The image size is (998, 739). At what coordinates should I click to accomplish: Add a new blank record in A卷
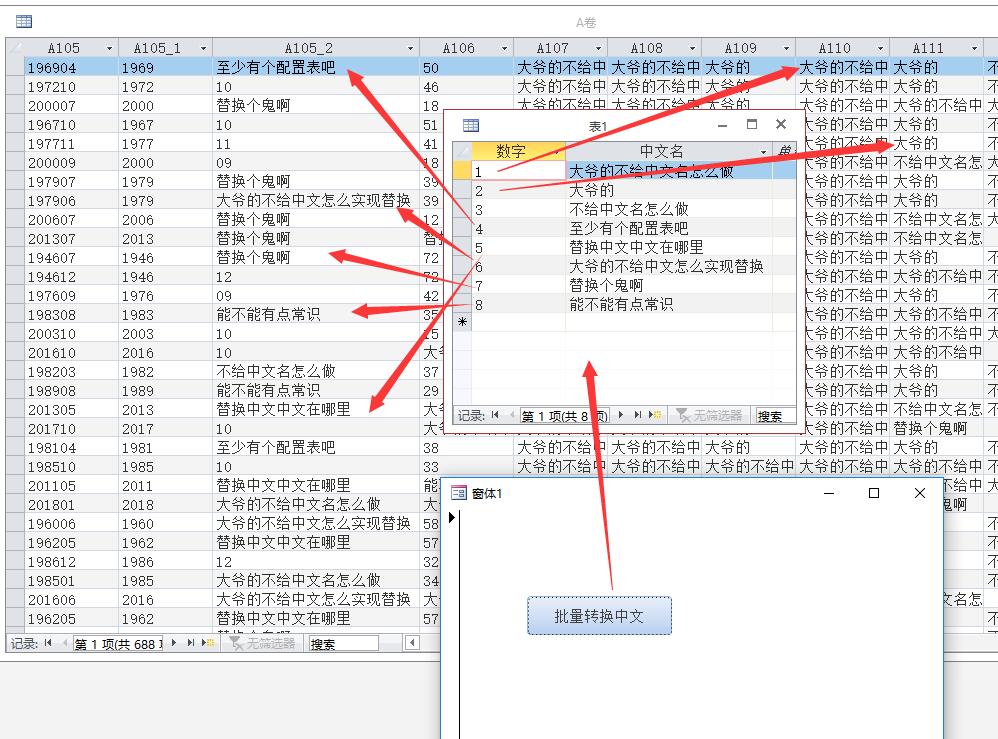[x=208, y=644]
